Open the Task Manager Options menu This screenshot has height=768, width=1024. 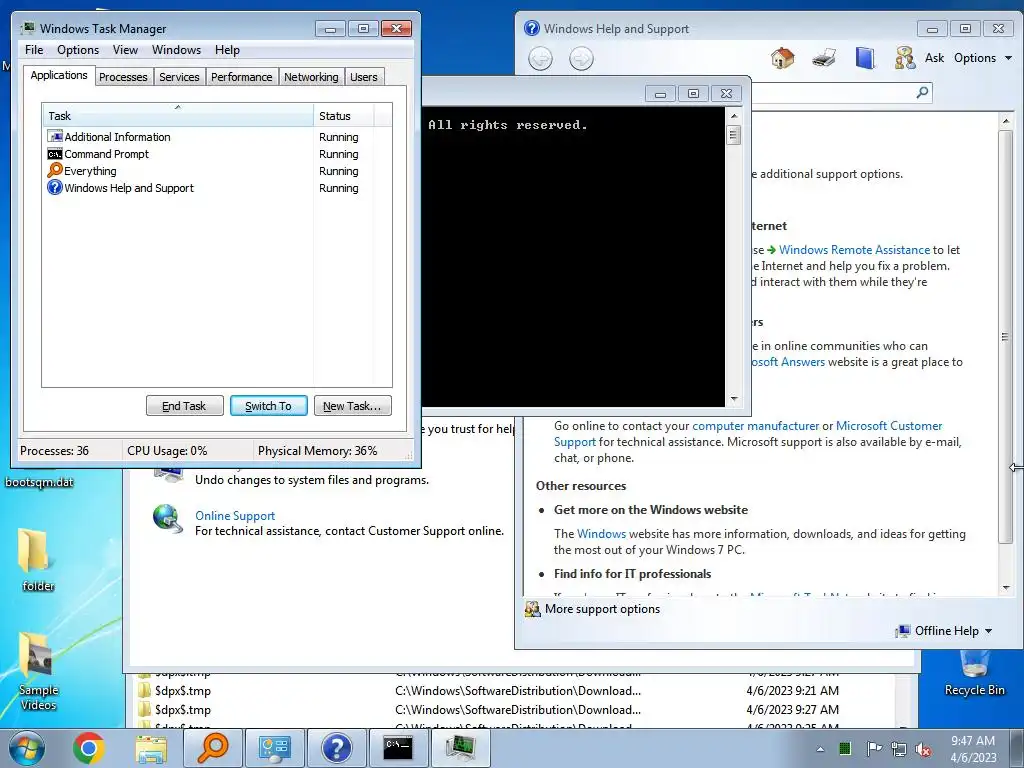[x=78, y=50]
